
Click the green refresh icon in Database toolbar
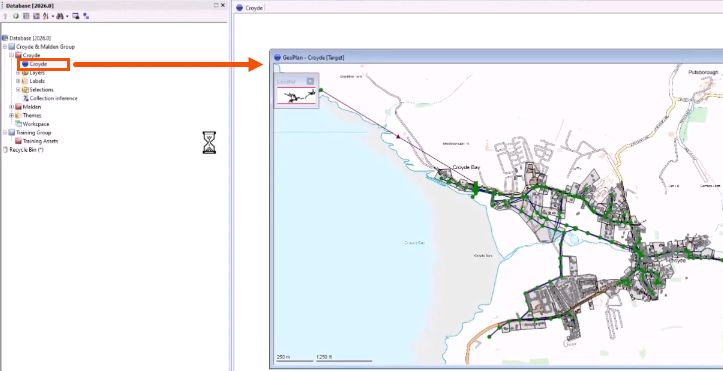coord(16,16)
